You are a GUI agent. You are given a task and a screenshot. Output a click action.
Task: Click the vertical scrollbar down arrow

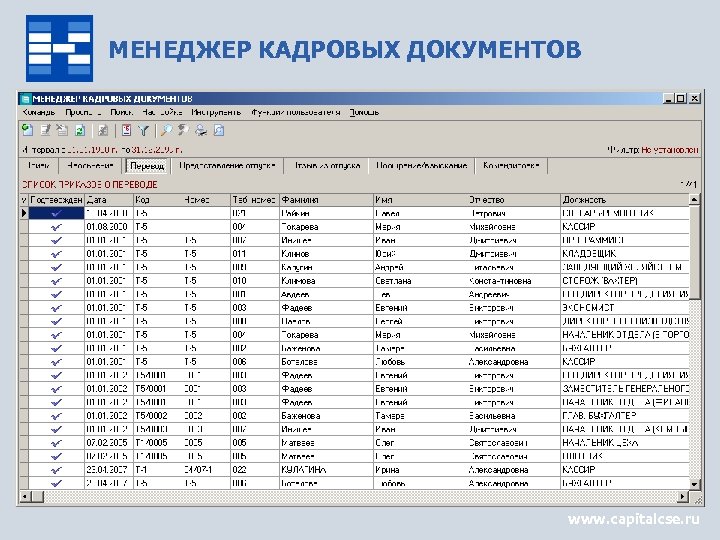694,484
